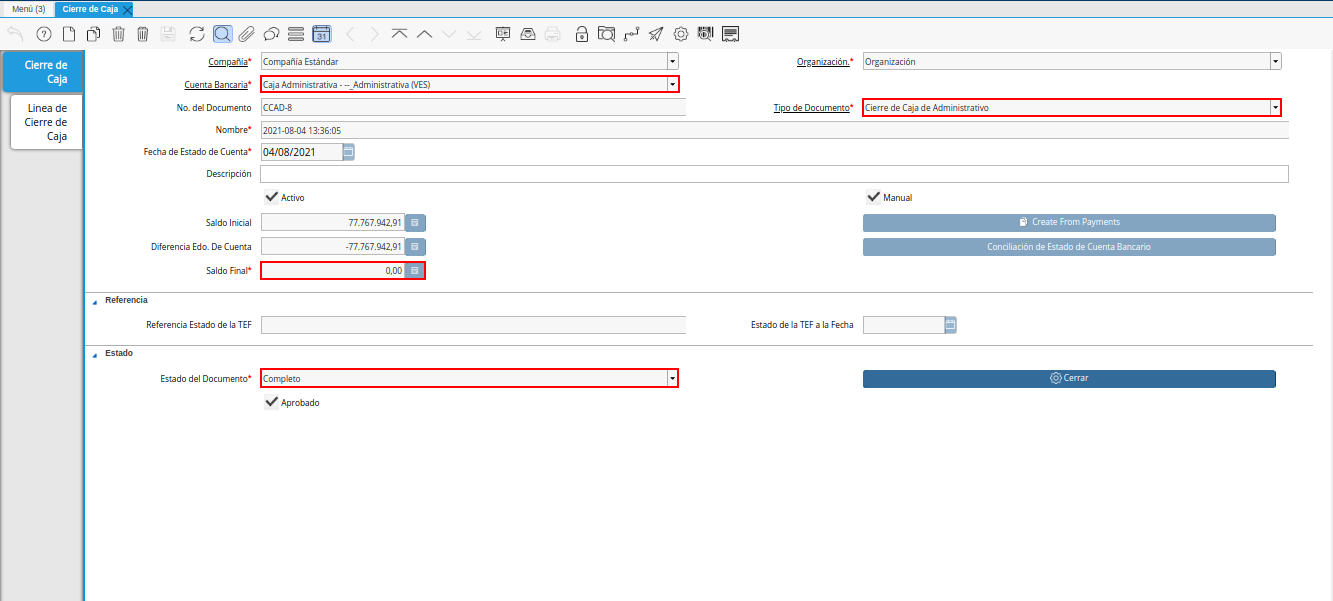Open calculator for Diferencia Edo. De Cuenta
This screenshot has width=1333, height=601.
(415, 246)
